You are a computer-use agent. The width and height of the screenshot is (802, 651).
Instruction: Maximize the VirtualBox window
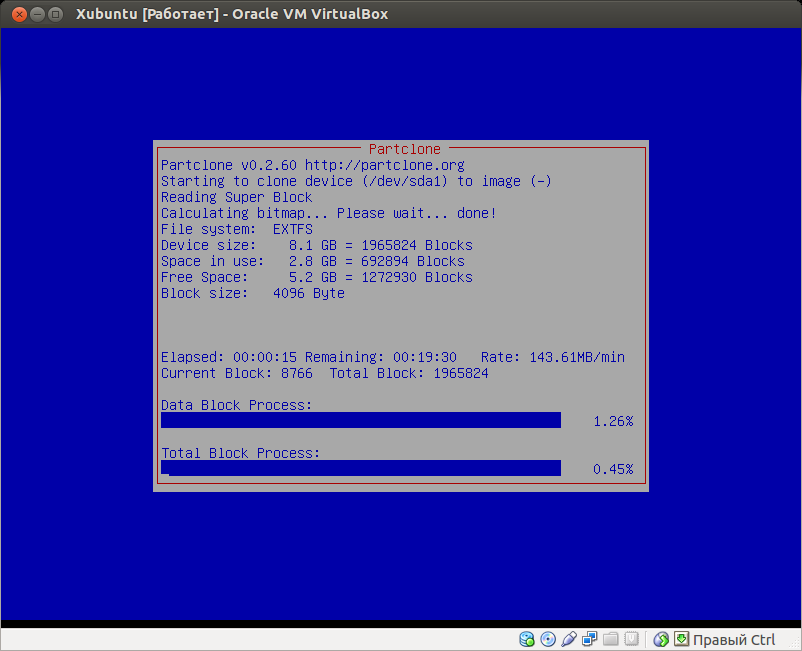coord(56,14)
